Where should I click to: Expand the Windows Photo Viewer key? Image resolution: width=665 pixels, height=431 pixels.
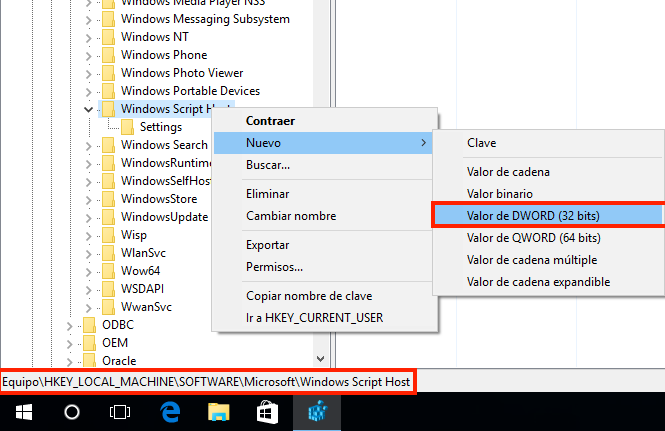[88, 74]
